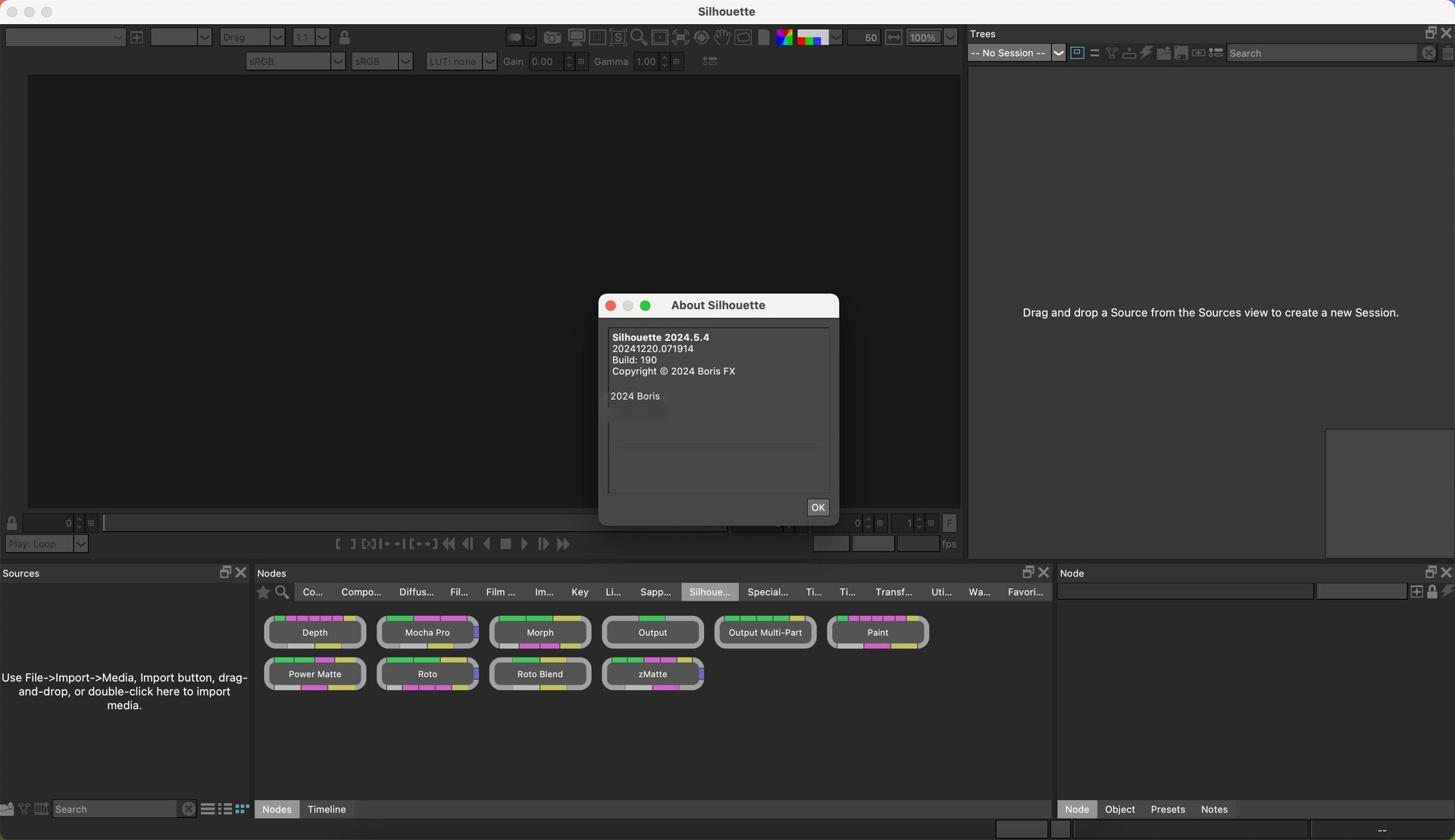Switch to the Timeline tab
This screenshot has height=840, width=1455.
[327, 809]
